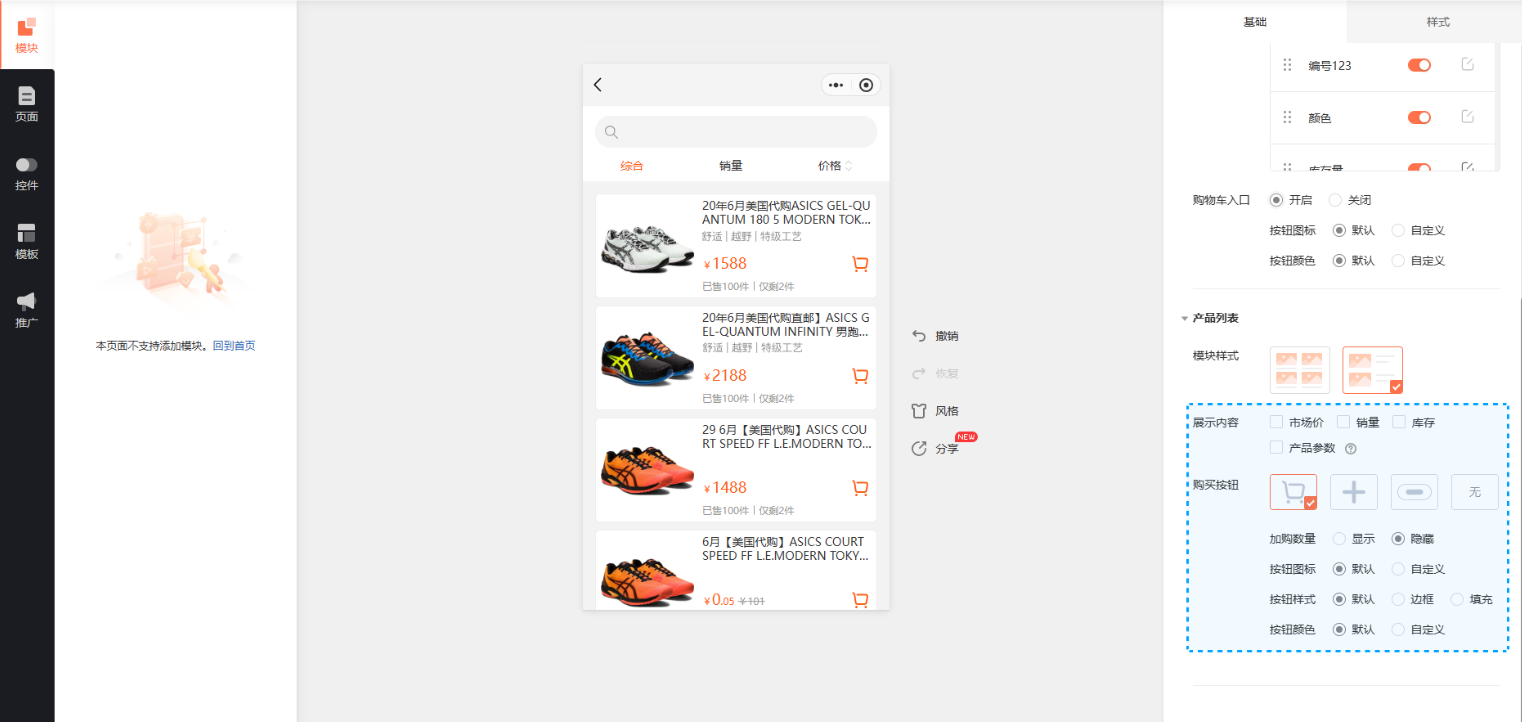Click the 分享 share icon
This screenshot has width=1522, height=722.
919,449
